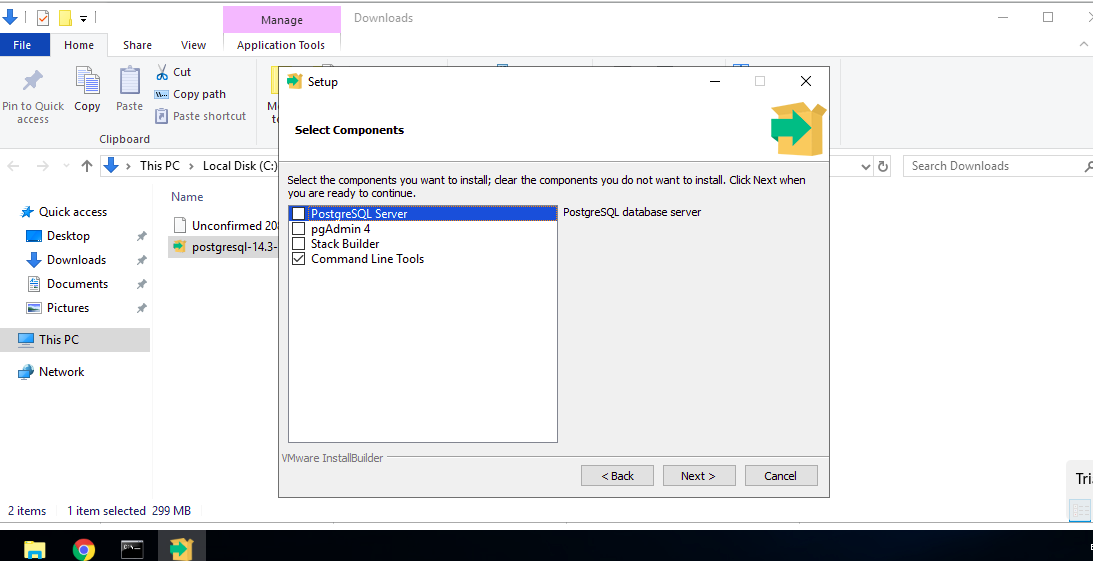Launch Chrome from the taskbar
1093x561 pixels.
pyautogui.click(x=84, y=550)
